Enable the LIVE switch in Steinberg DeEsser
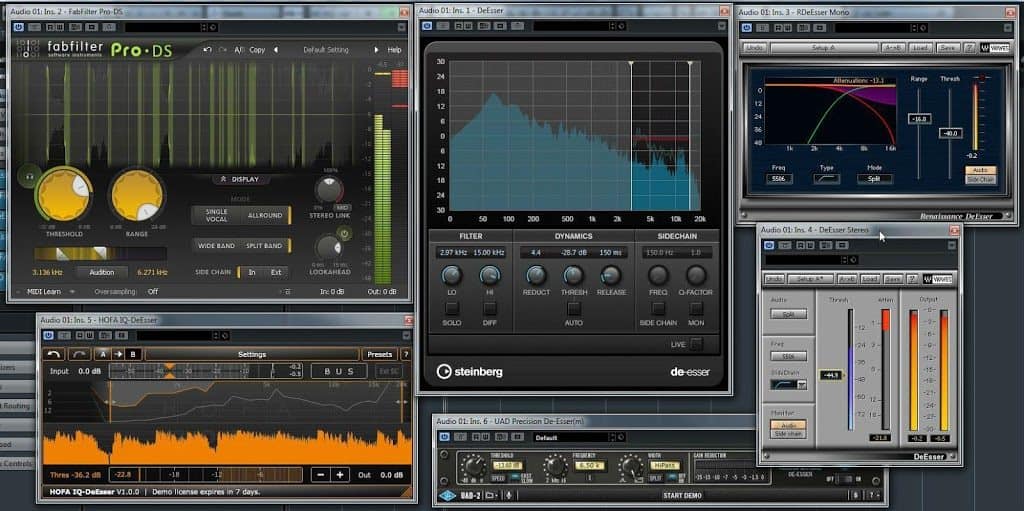The image size is (1024, 511). 696,344
